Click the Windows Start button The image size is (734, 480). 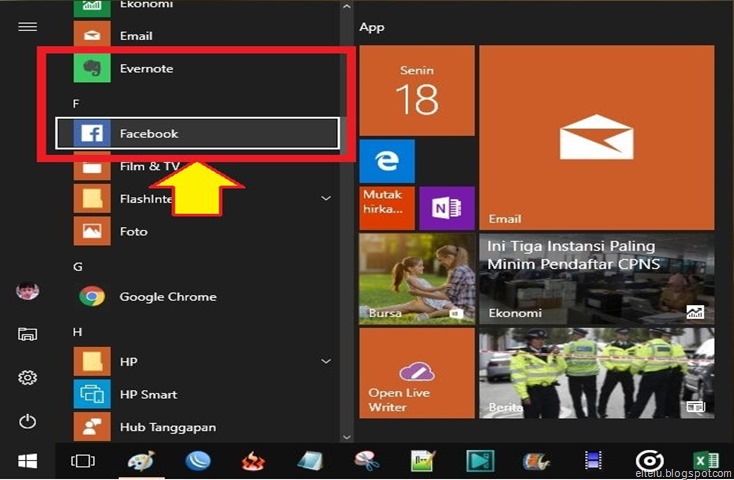pos(28,461)
